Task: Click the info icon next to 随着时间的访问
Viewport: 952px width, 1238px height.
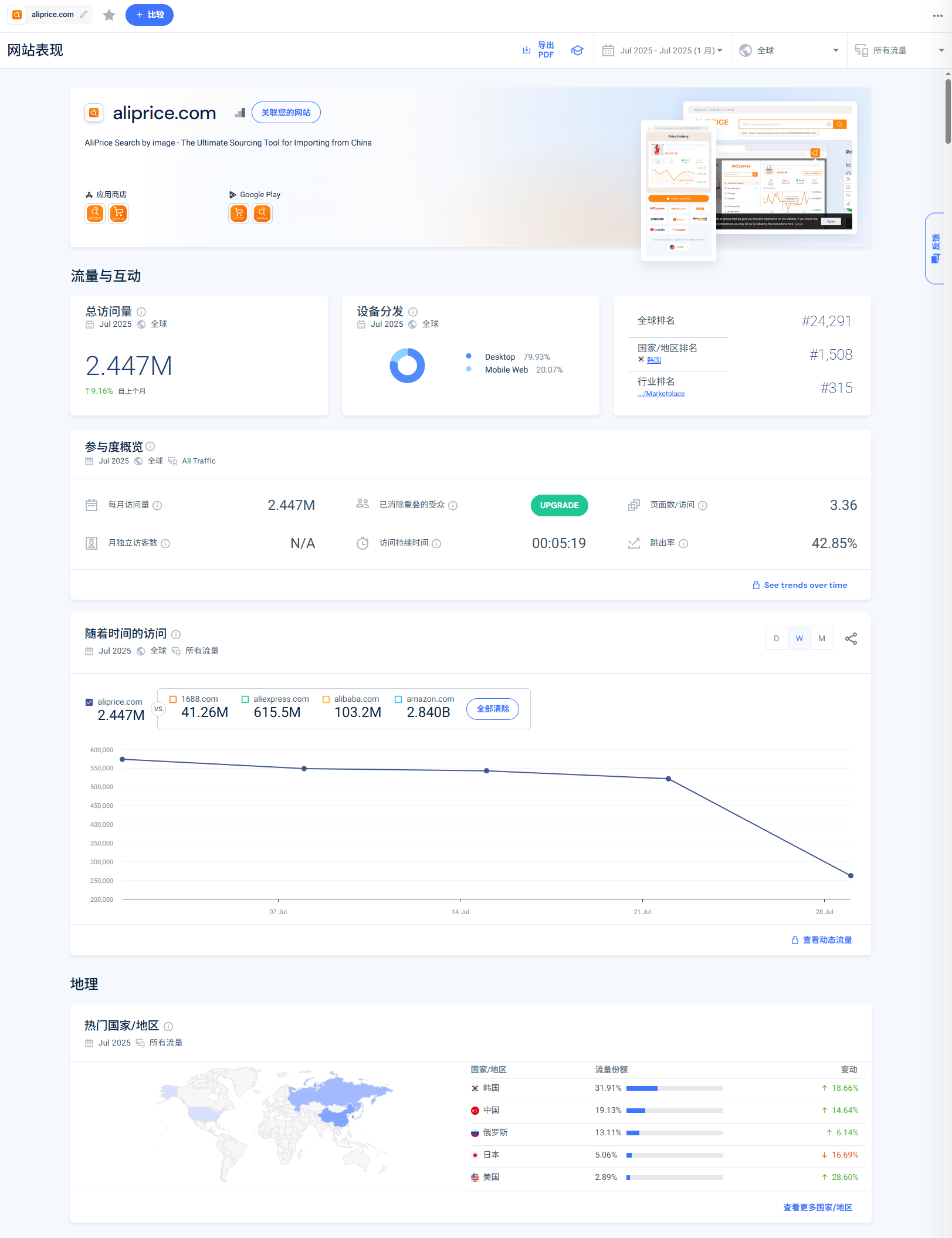Action: pos(176,634)
